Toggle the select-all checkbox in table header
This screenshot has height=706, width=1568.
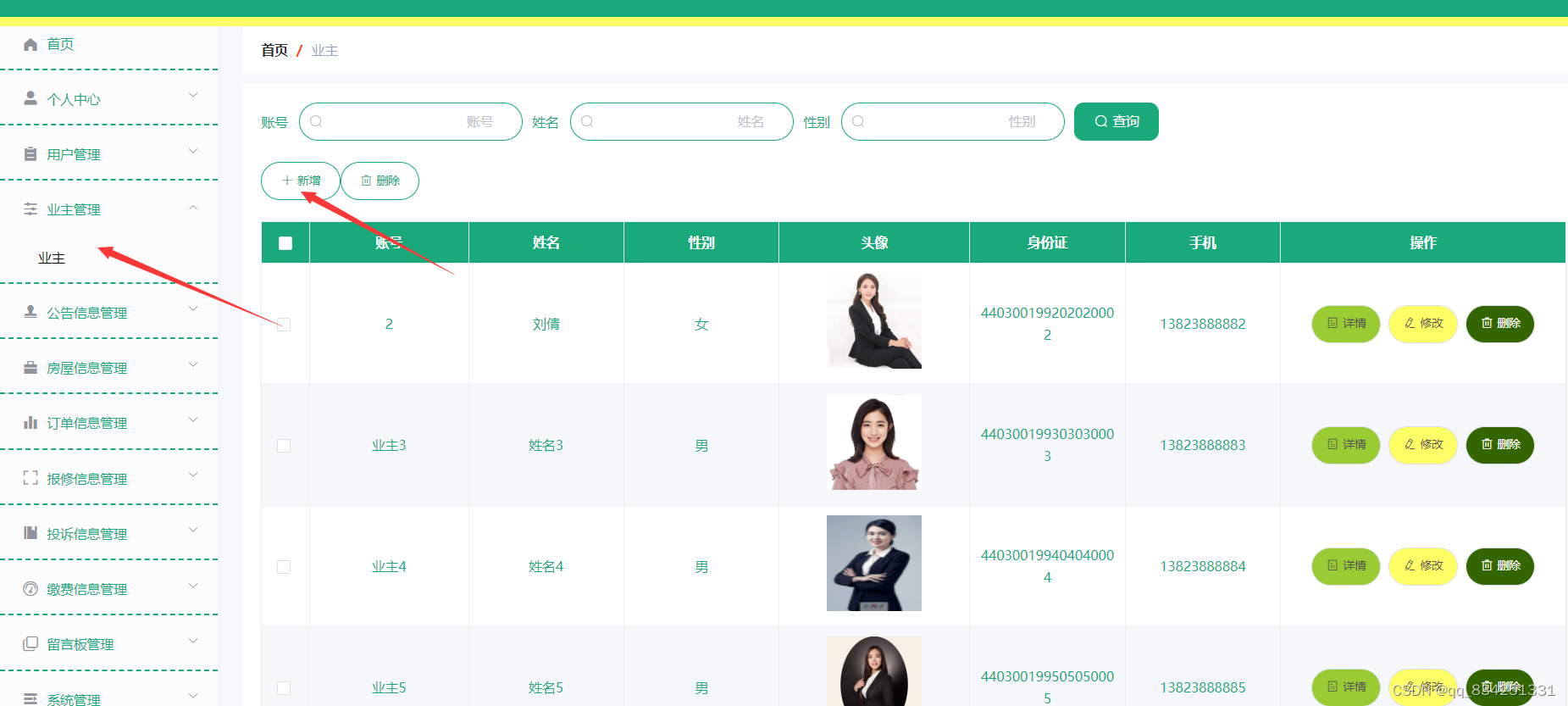coord(285,243)
